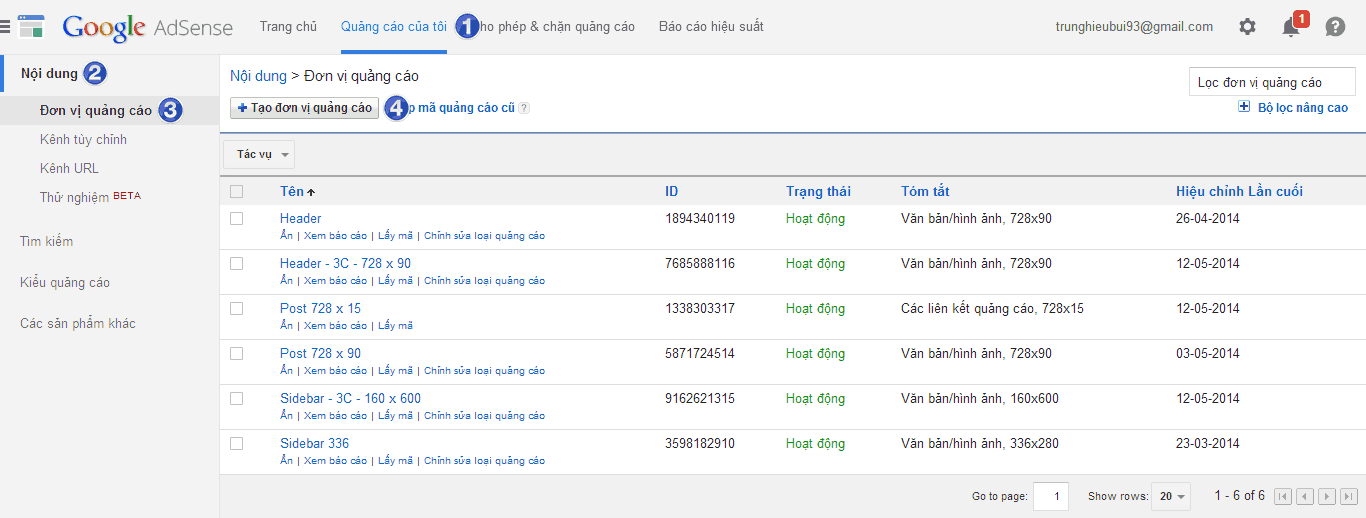Open the Header ad unit name link
Image resolution: width=1366 pixels, height=518 pixels.
pyautogui.click(x=300, y=218)
